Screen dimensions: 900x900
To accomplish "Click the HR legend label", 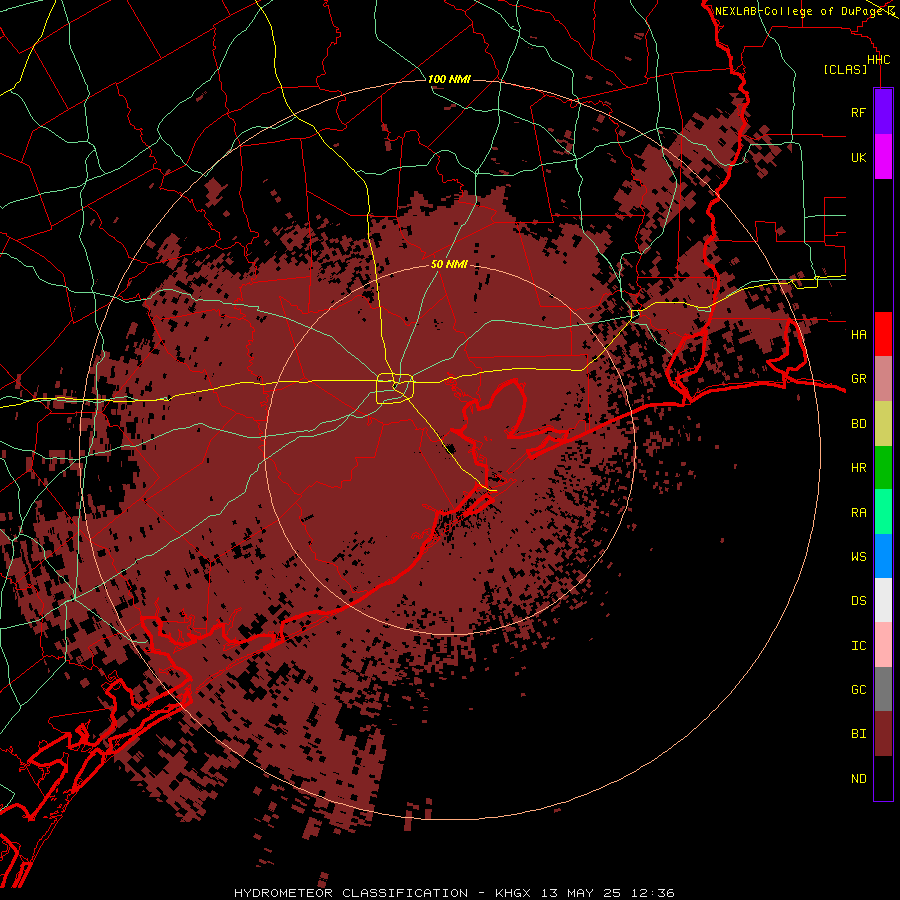I will (x=858, y=468).
